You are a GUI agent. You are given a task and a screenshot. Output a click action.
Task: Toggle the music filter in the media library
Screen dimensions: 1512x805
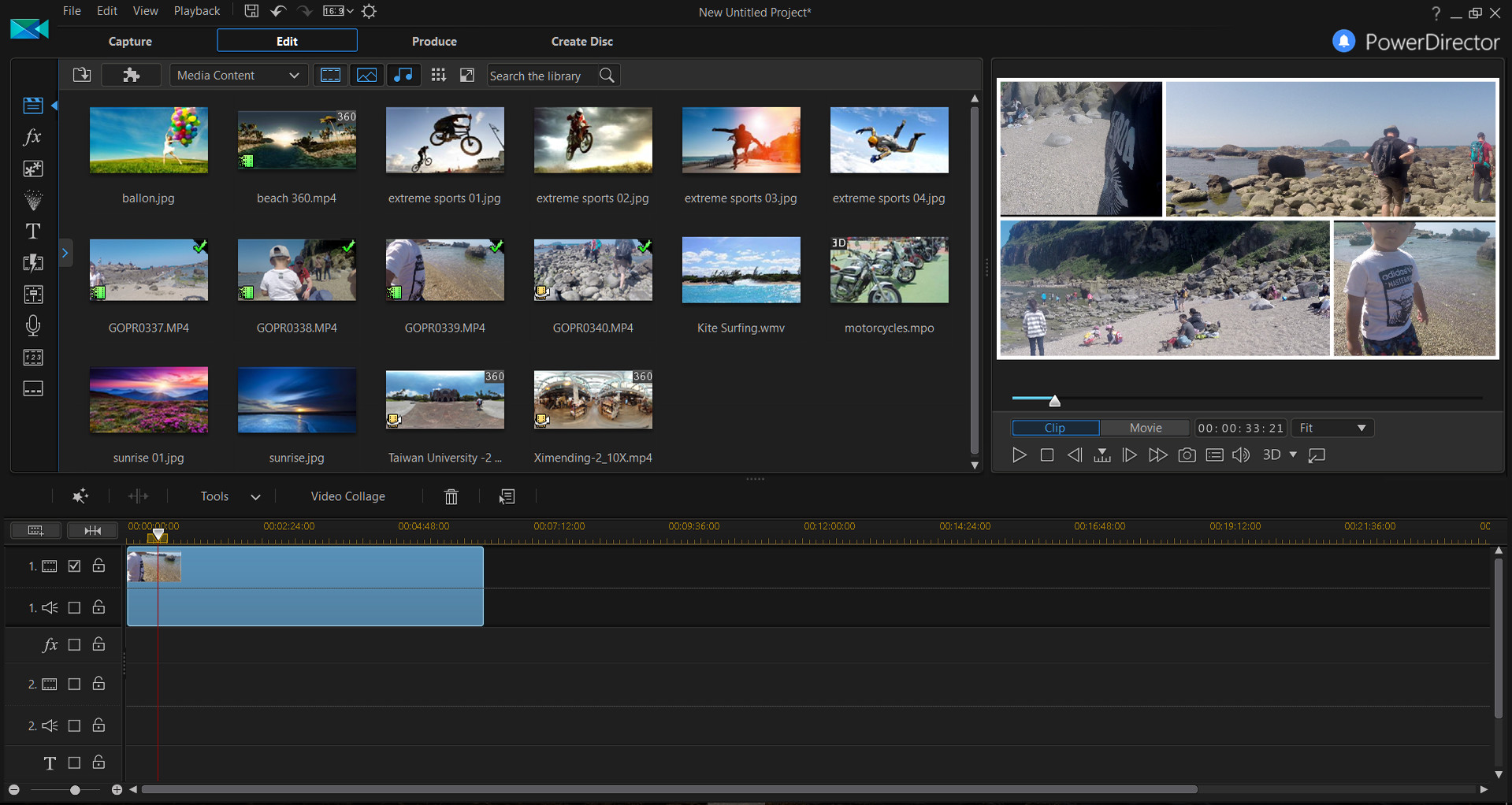[x=403, y=75]
